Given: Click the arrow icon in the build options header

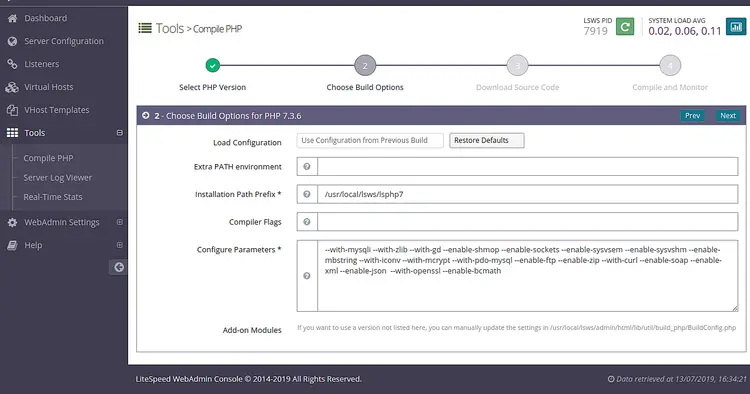Looking at the screenshot, I should point(146,116).
